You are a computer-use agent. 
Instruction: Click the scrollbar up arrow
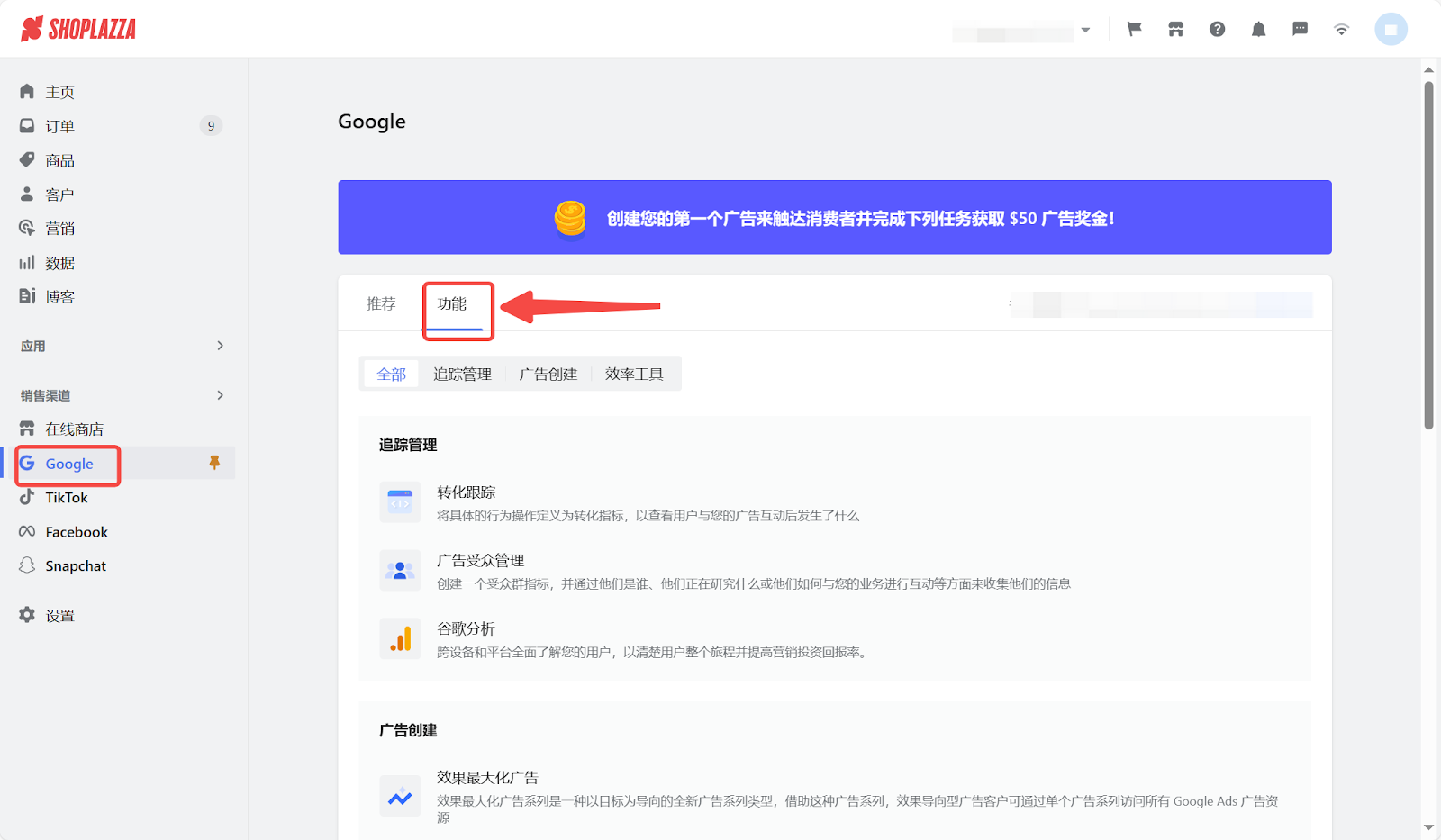1428,69
